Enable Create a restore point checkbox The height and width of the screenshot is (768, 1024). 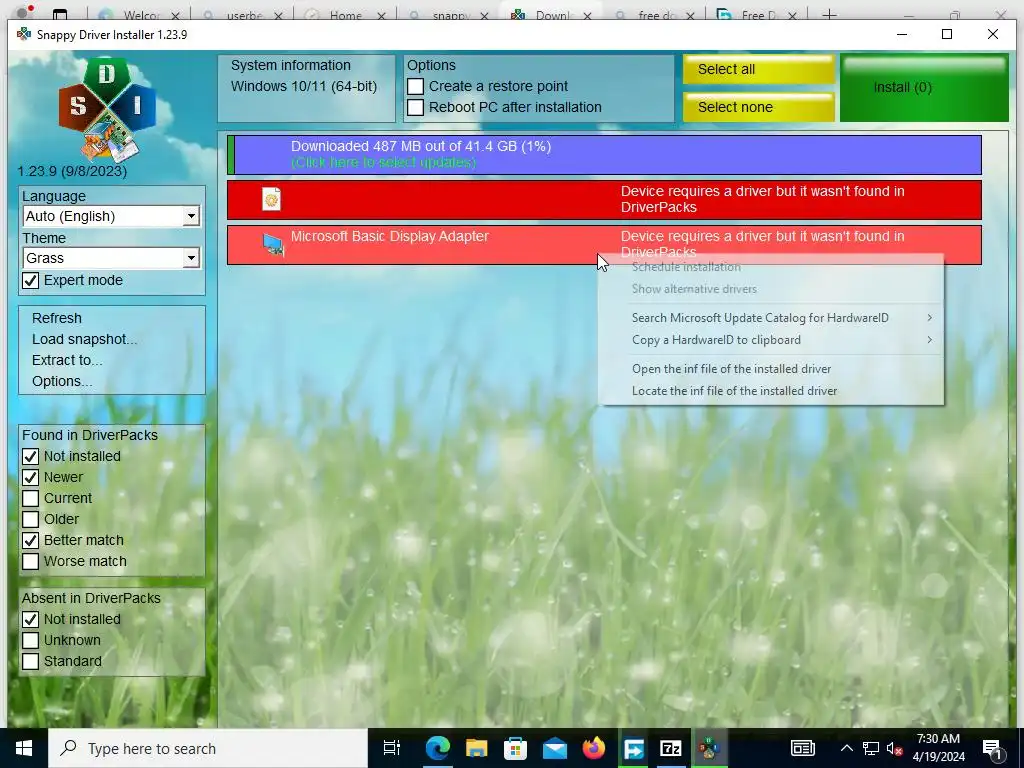415,86
